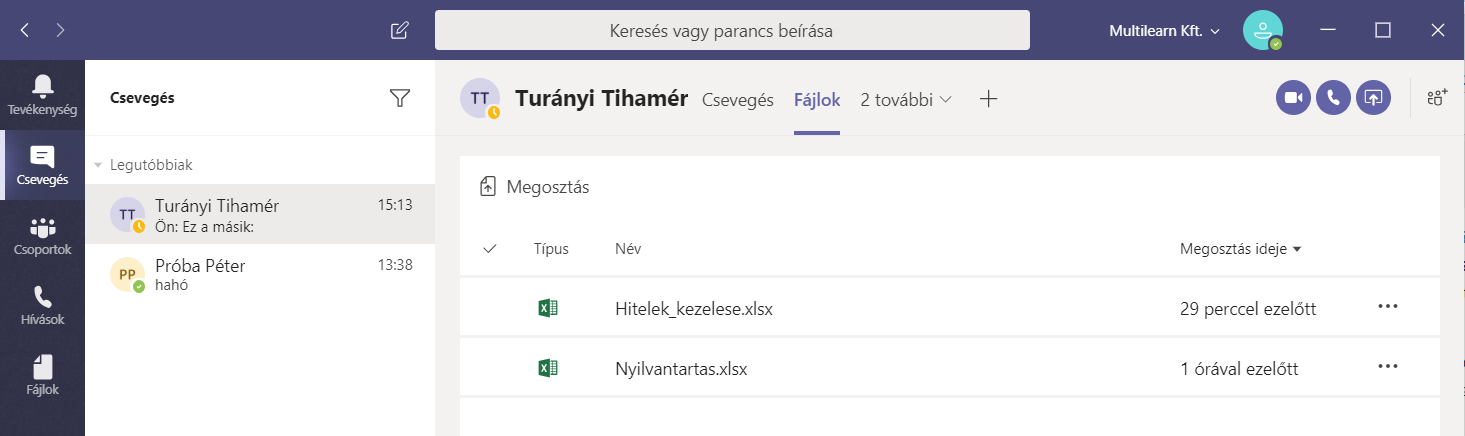The width and height of the screenshot is (1465, 436).
Task: Start a new chat with compose icon
Action: pyautogui.click(x=399, y=30)
